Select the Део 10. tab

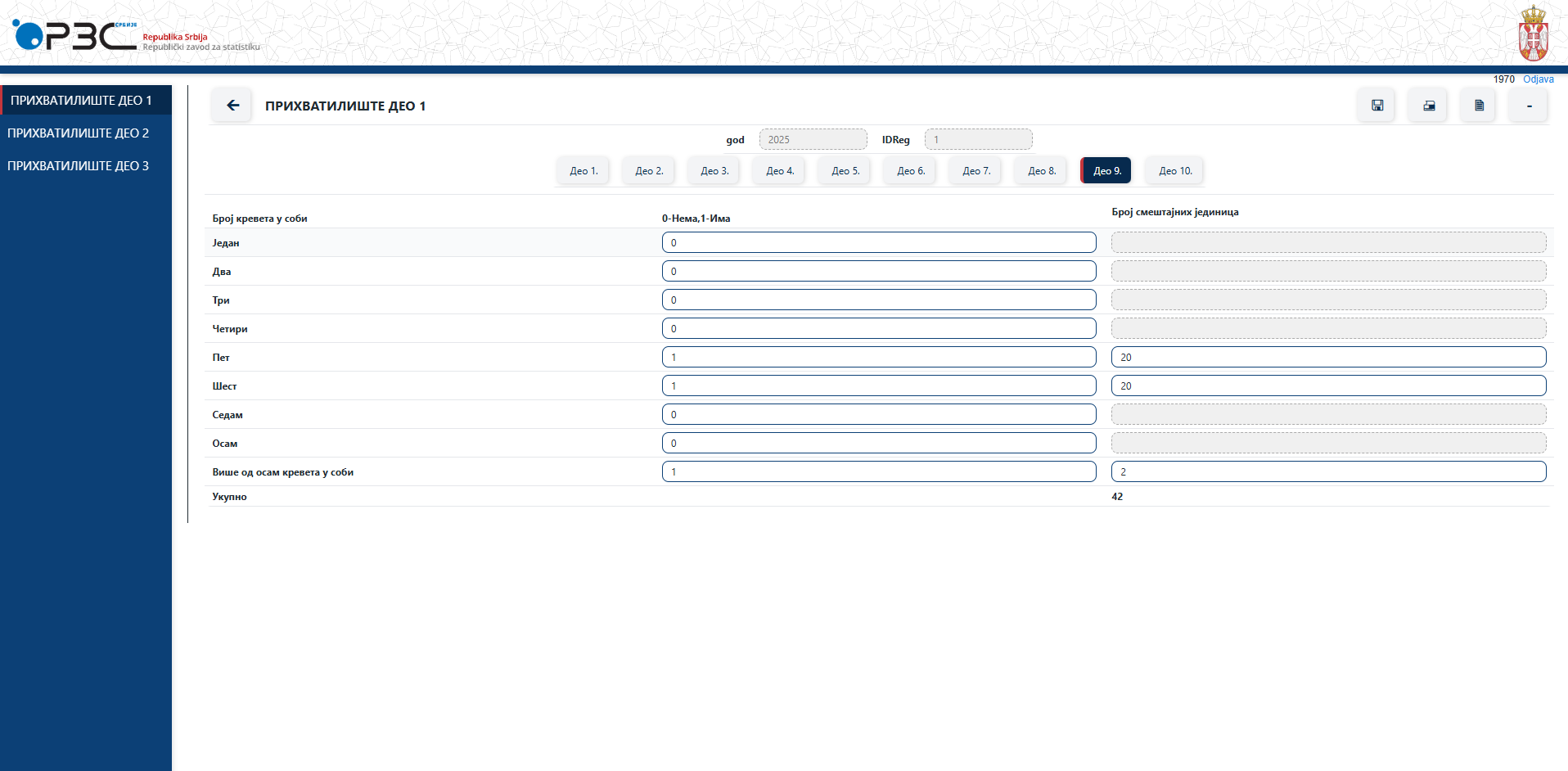coord(1174,170)
